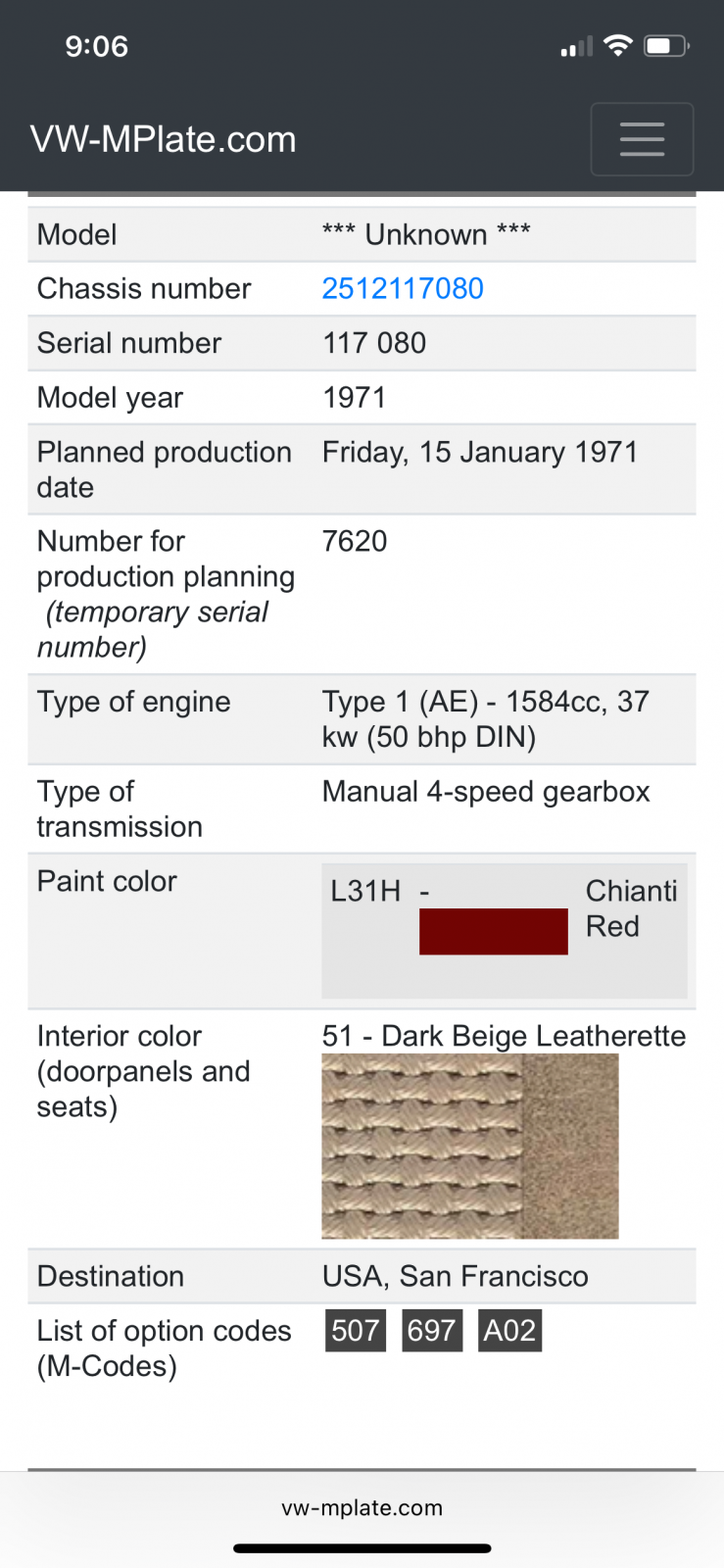Image resolution: width=724 pixels, height=1568 pixels.
Task: Tap the Wi-Fi icon in the status bar
Action: (x=618, y=44)
